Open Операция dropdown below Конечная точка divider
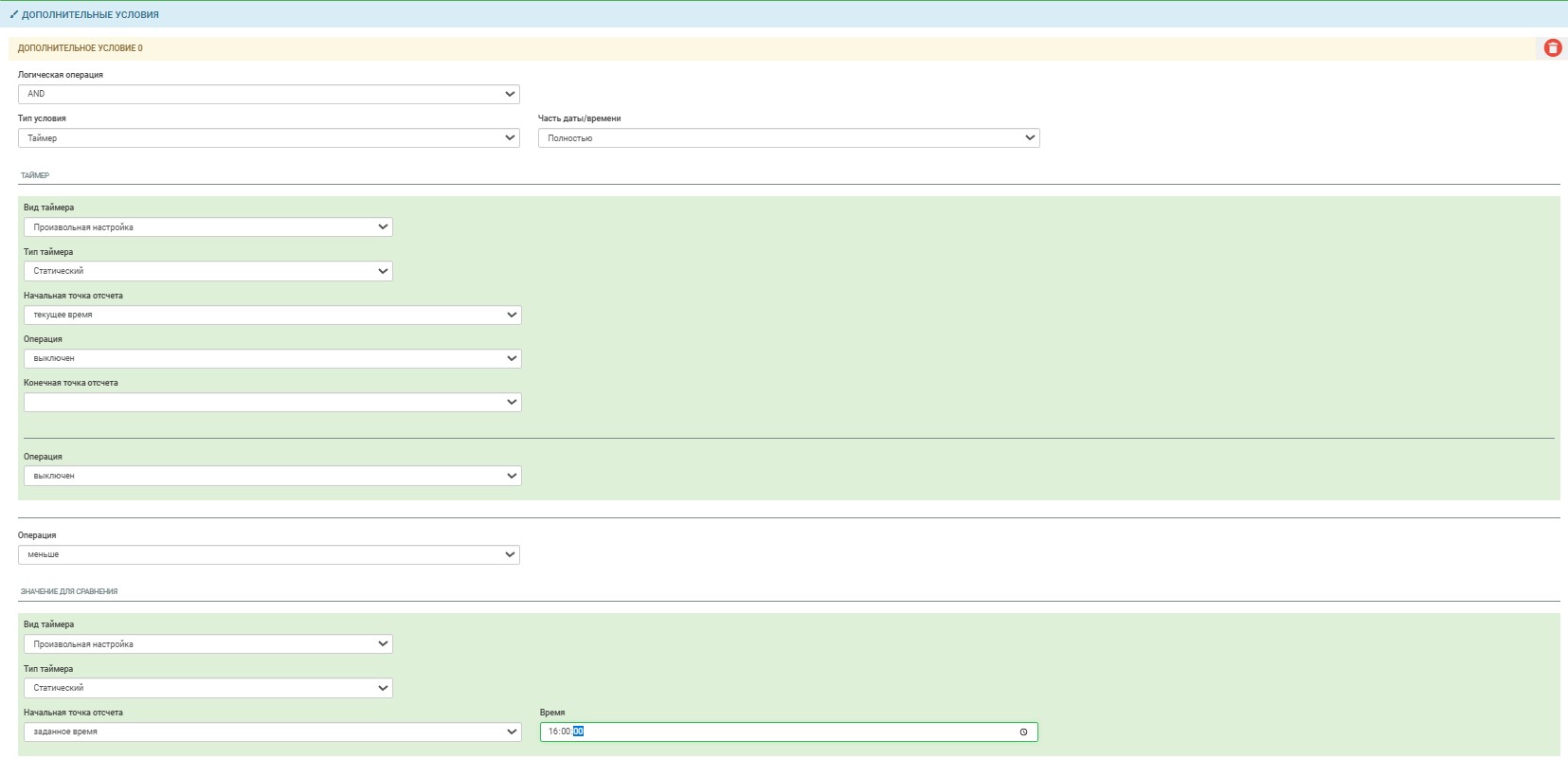The width and height of the screenshot is (1568, 777). coord(272,476)
